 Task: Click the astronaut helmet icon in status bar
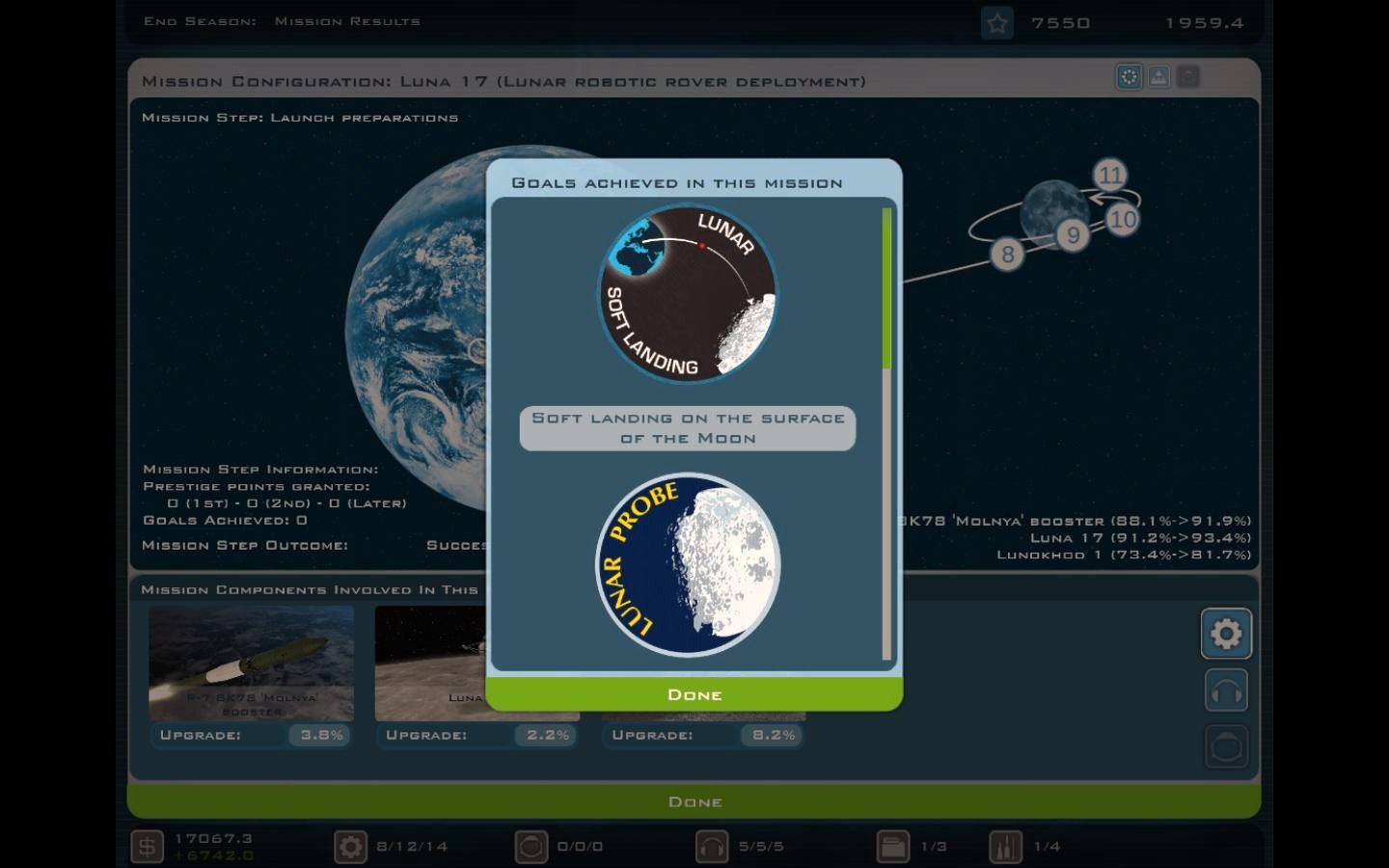click(531, 847)
